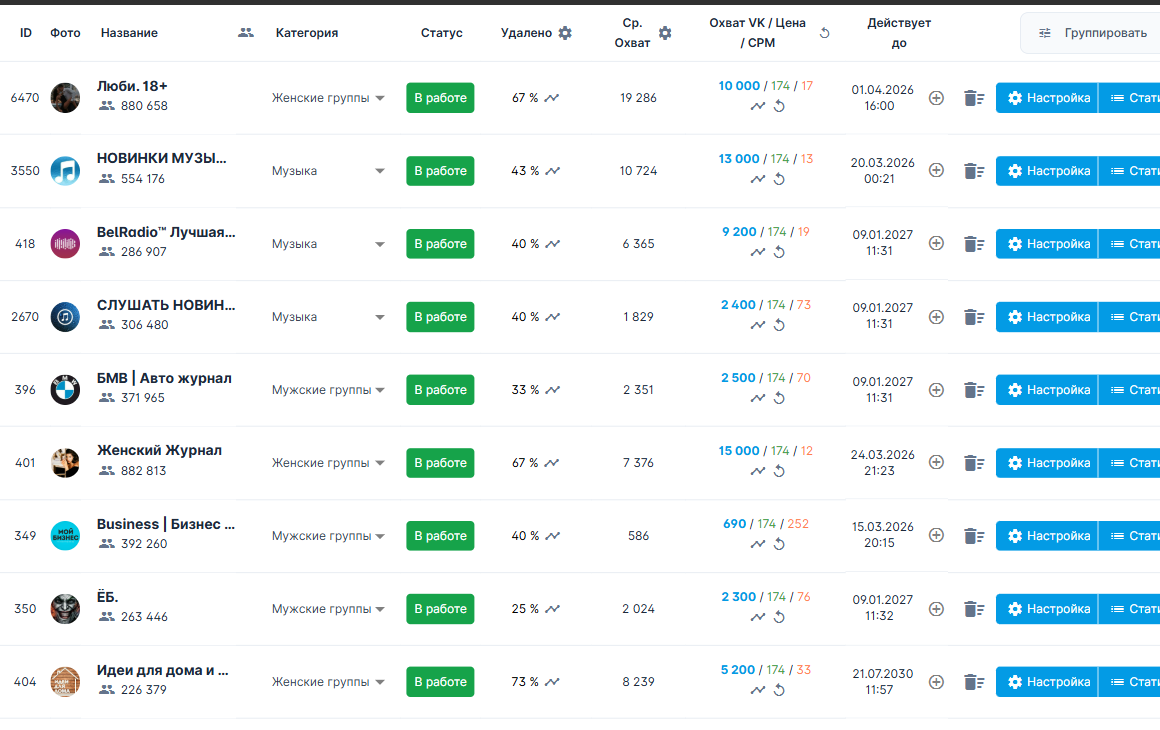1160x730 pixels.
Task: Expand Музыка category dropdown for BelRadio row
Action: click(380, 244)
